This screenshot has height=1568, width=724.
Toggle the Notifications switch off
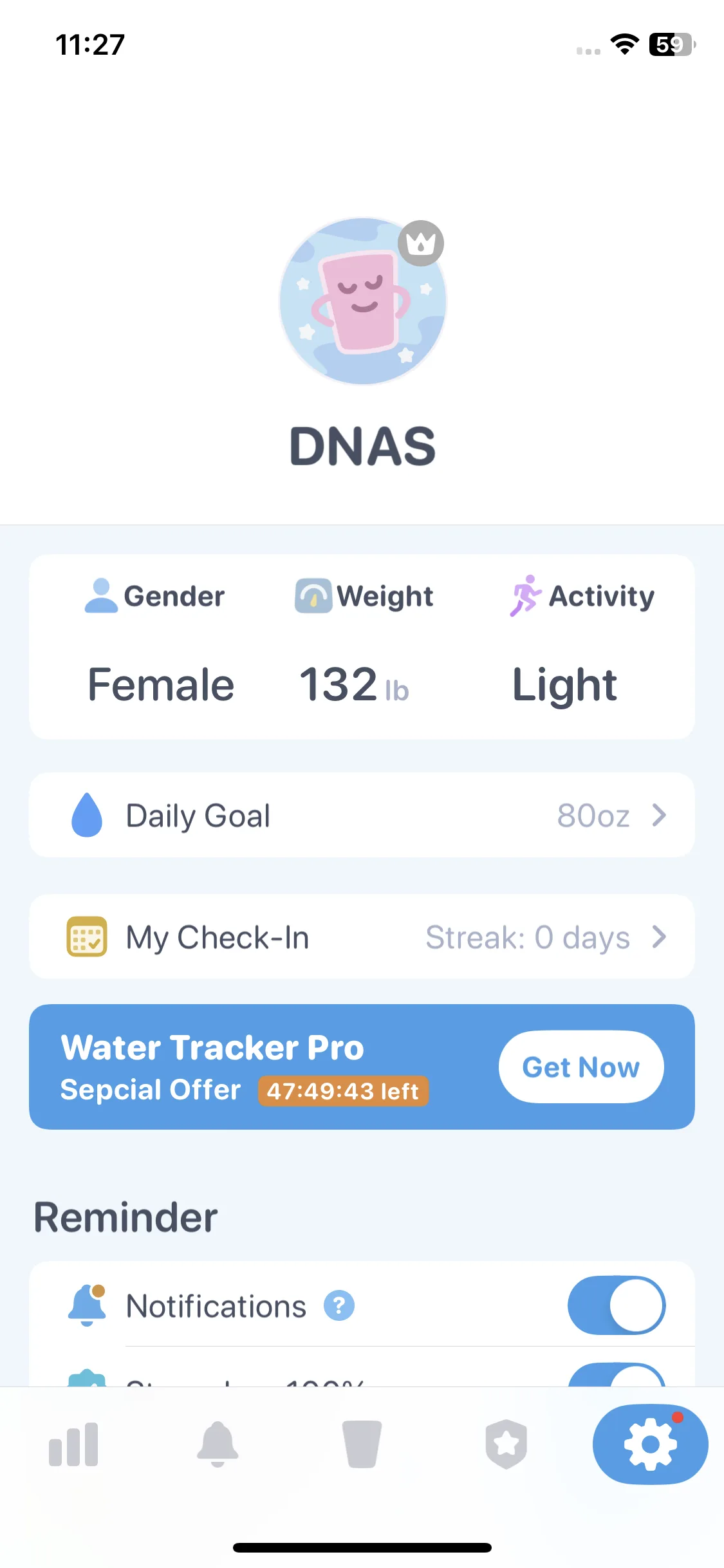(x=617, y=1305)
